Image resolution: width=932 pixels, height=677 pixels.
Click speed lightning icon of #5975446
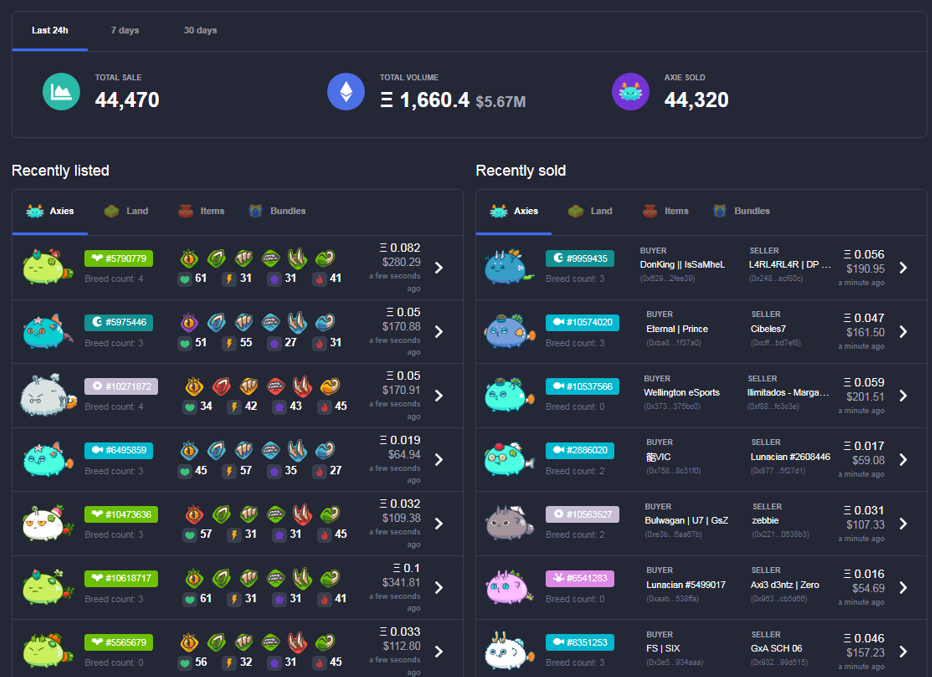(229, 343)
